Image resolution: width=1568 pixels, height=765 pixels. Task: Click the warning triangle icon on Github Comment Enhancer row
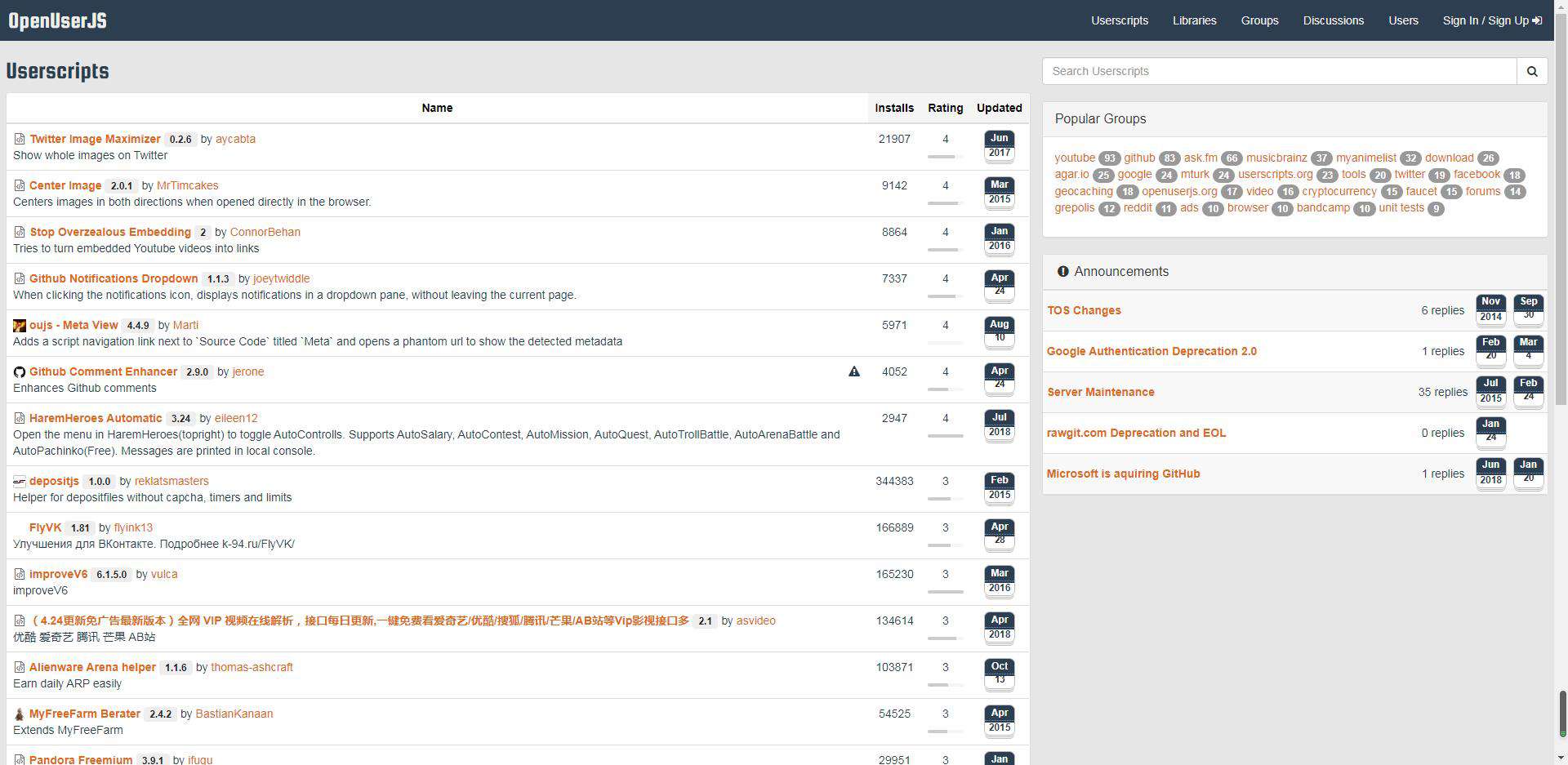point(854,371)
